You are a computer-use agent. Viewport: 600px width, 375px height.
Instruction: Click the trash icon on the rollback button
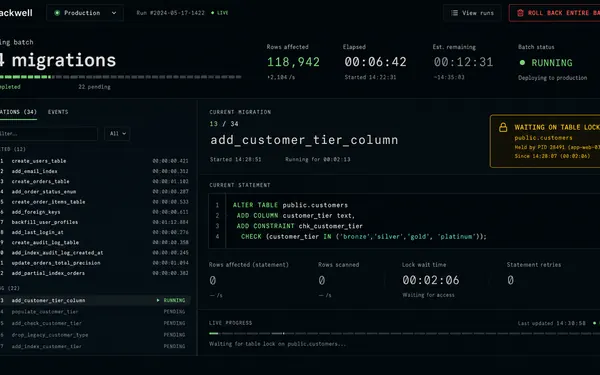(520, 13)
